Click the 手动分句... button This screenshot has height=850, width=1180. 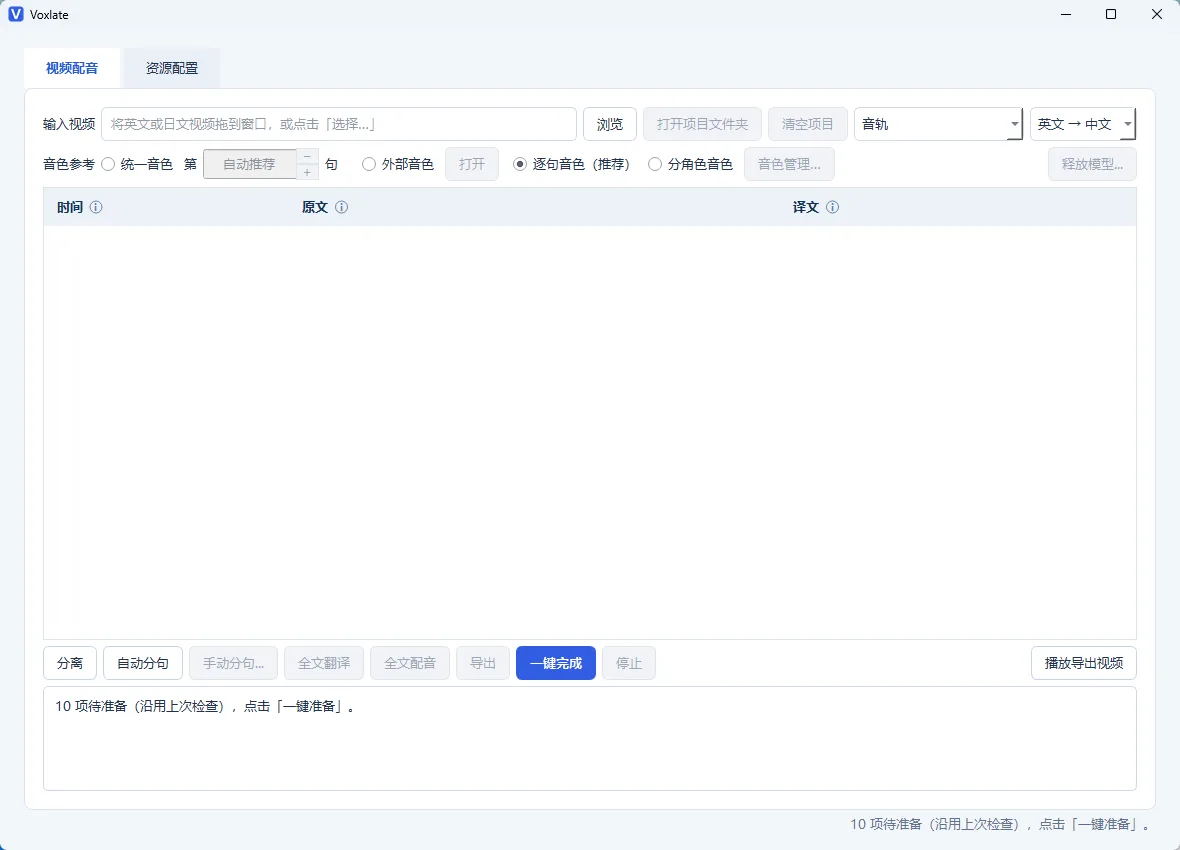click(x=233, y=663)
